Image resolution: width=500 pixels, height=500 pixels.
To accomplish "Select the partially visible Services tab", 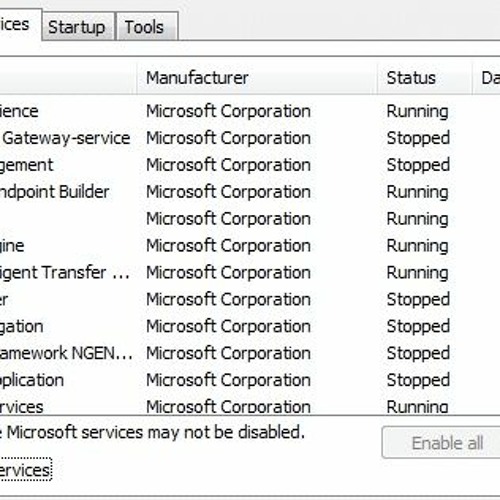I will [x=20, y=25].
